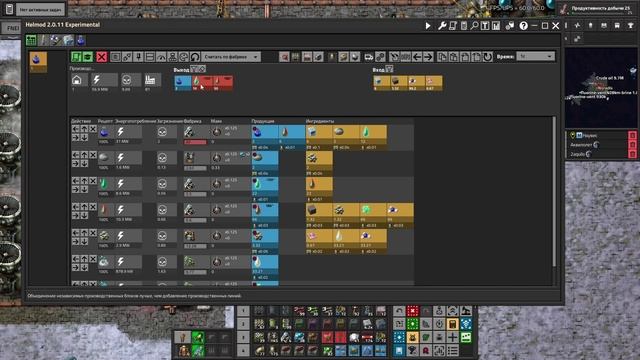Click the blue flask output product

click(x=182, y=82)
